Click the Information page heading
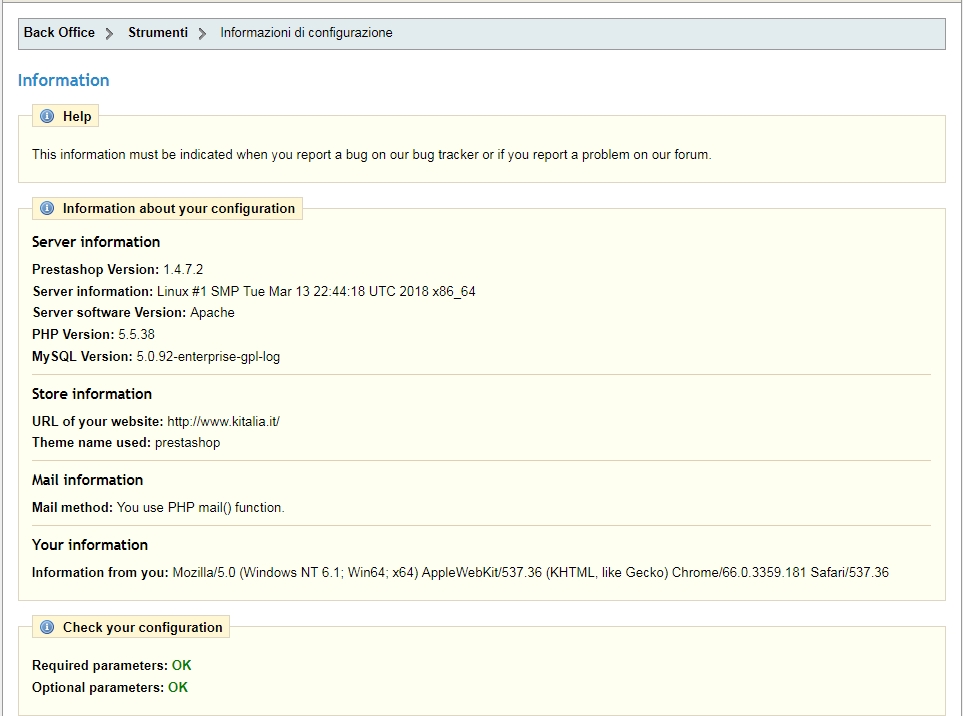The width and height of the screenshot is (963, 716). coord(63,80)
